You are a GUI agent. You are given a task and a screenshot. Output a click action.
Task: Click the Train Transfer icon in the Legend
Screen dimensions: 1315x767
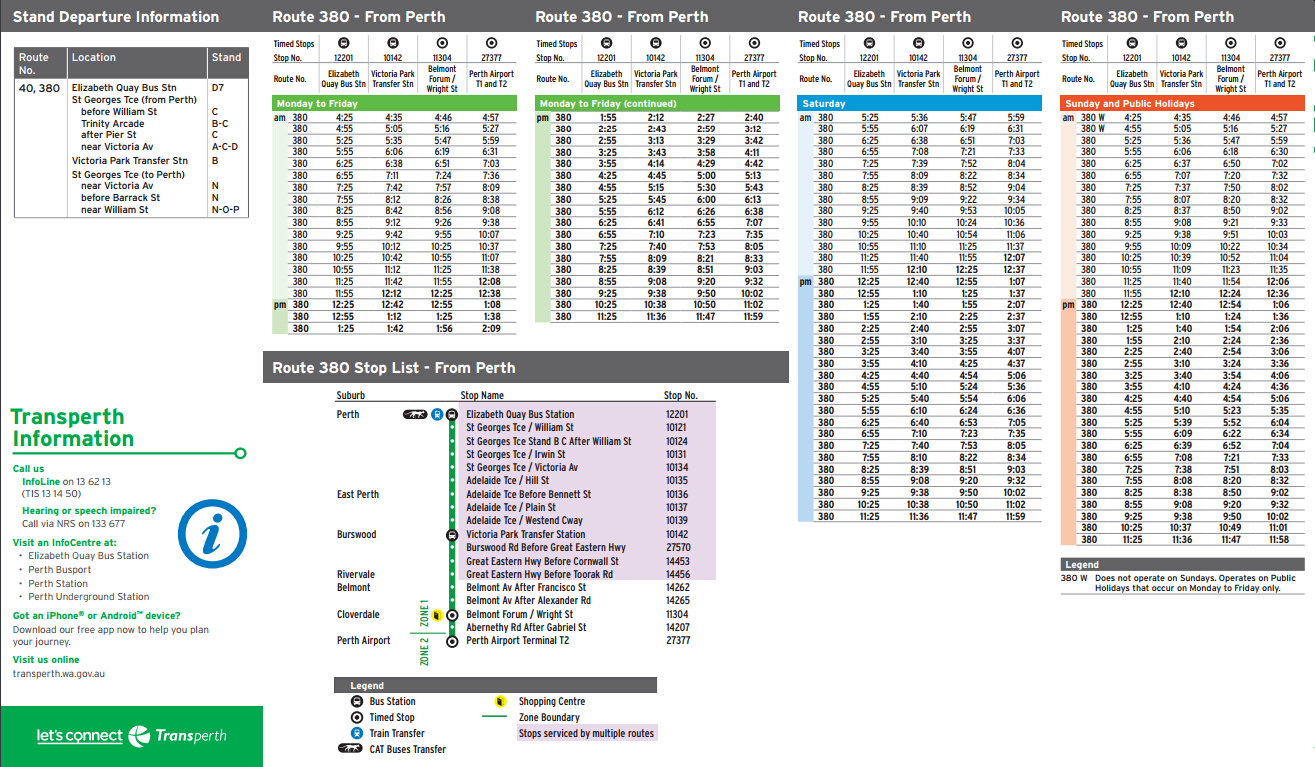point(356,733)
